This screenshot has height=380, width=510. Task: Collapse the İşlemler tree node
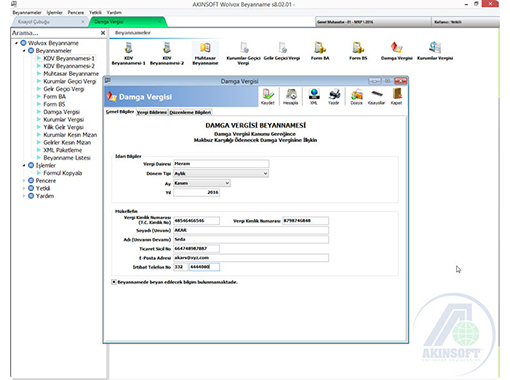coord(24,165)
